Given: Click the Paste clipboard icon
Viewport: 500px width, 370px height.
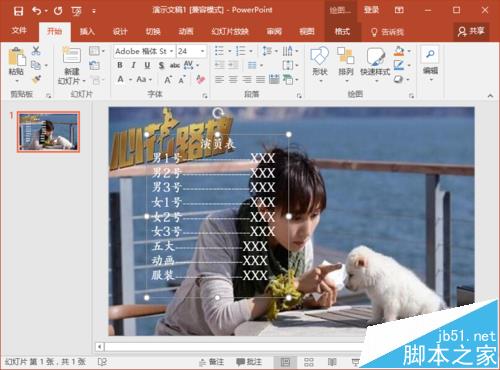Looking at the screenshot, I should pos(17,57).
